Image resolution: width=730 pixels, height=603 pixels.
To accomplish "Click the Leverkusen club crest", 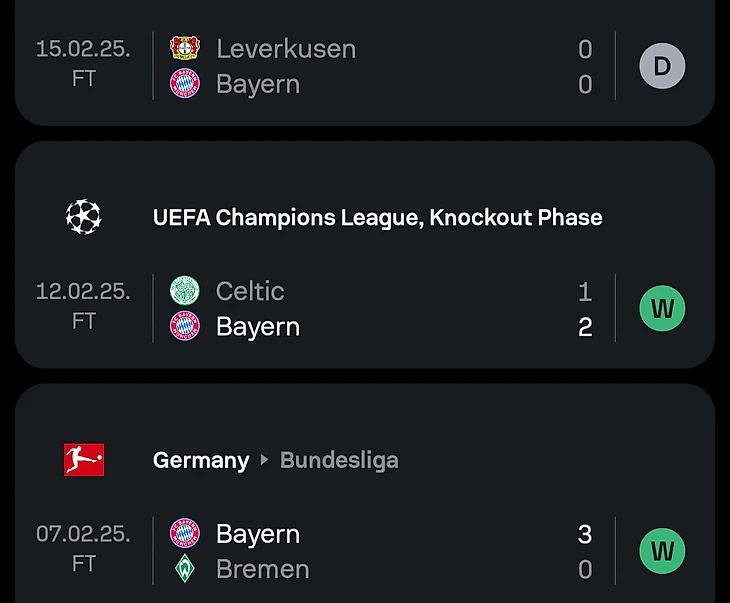I will tap(185, 48).
